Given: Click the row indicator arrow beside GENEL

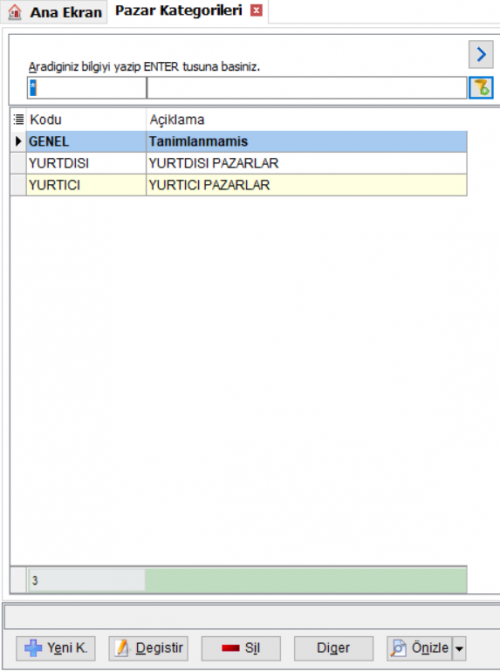Looking at the screenshot, I should tap(18, 141).
